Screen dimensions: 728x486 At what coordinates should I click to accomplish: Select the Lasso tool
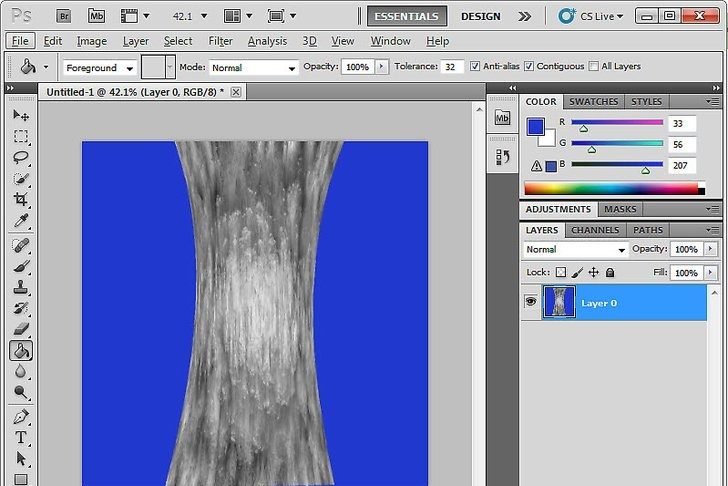[21, 157]
